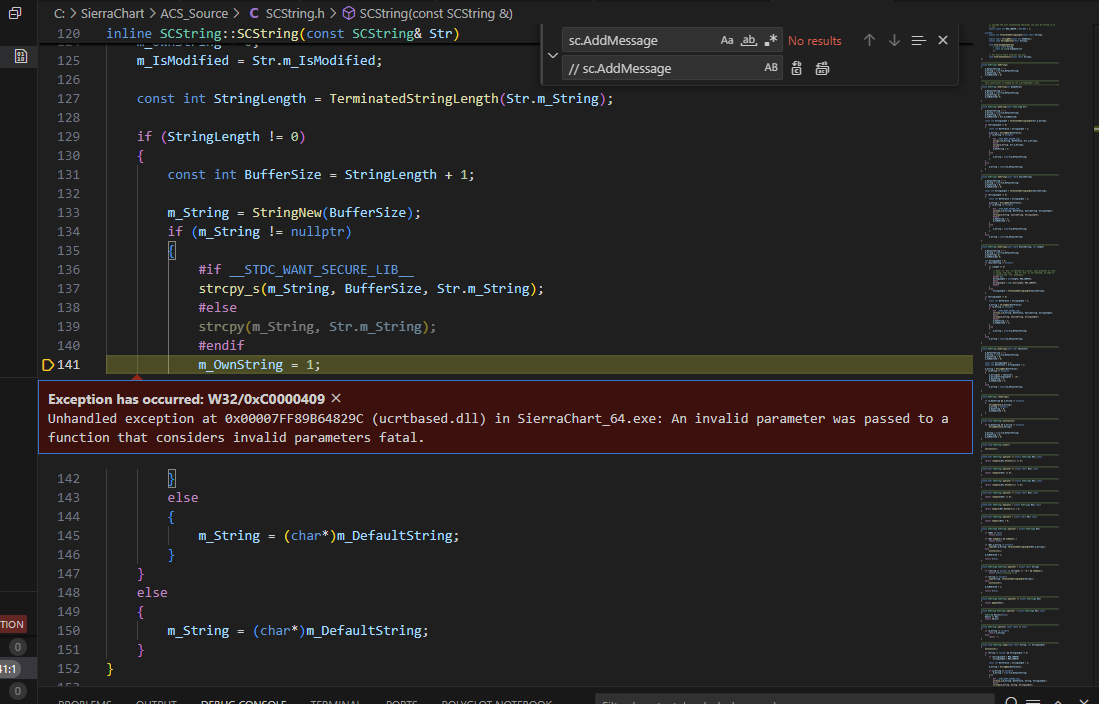Close the exception message popup
This screenshot has width=1099, height=704.
(x=336, y=398)
